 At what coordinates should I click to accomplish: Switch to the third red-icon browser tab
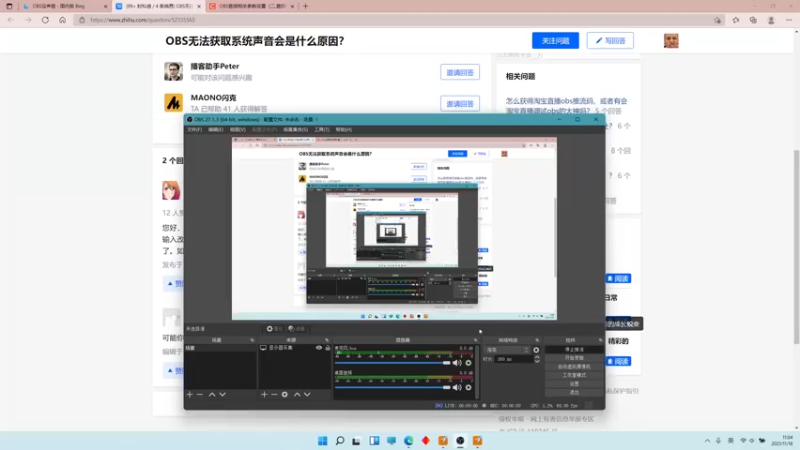(252, 6)
